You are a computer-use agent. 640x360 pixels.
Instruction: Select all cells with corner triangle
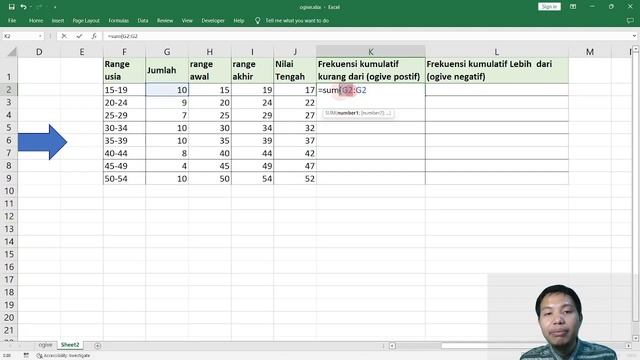[x=12, y=52]
